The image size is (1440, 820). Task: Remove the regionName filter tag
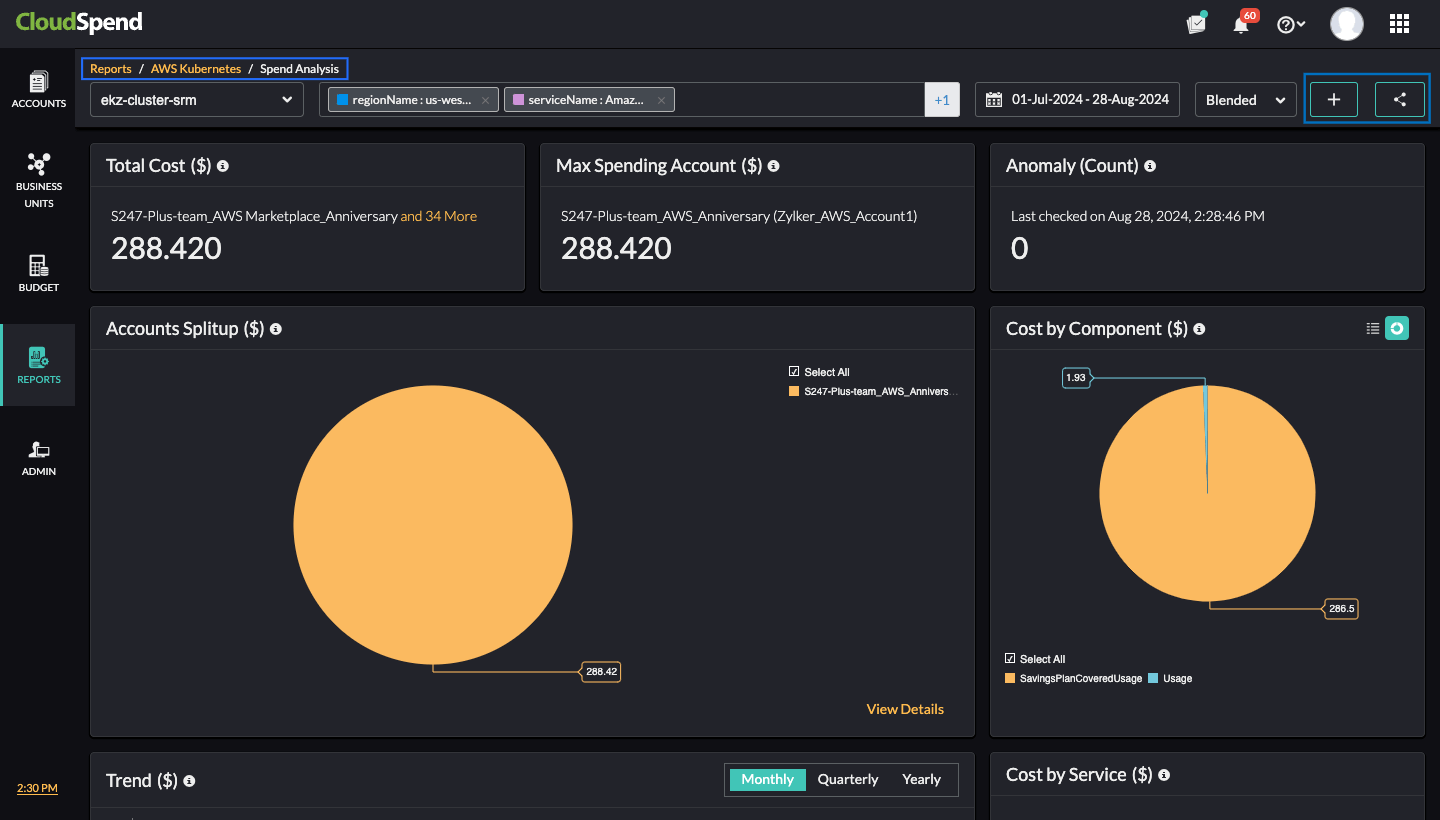pyautogui.click(x=485, y=100)
